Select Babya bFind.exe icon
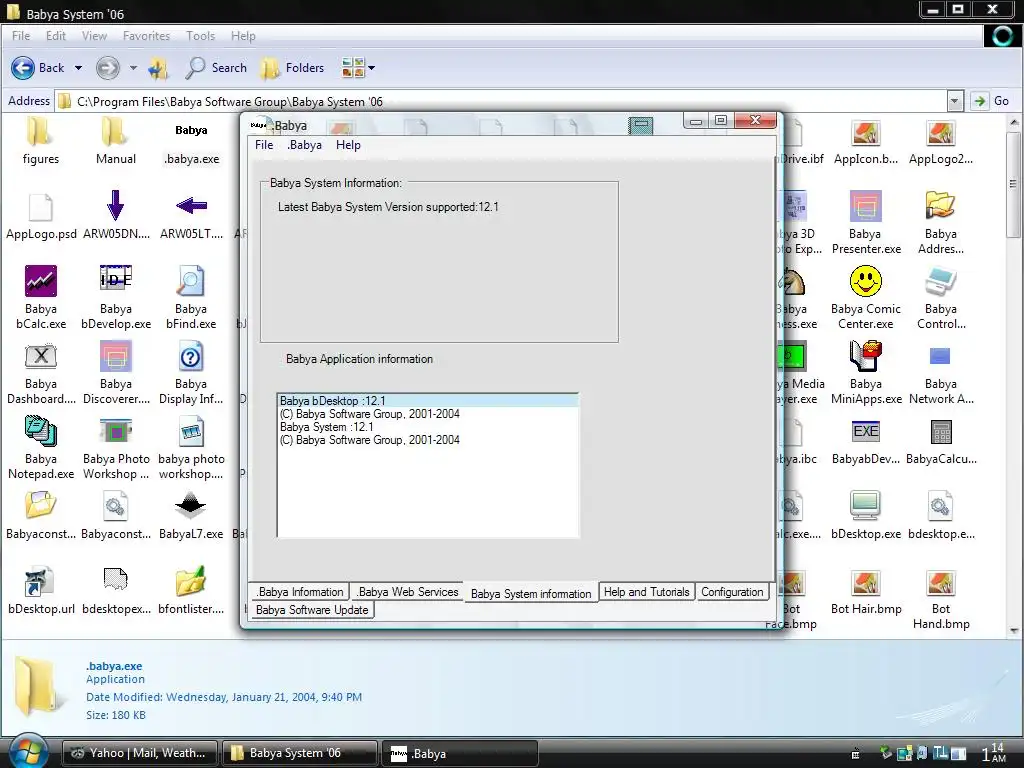This screenshot has height=768, width=1024. [x=191, y=297]
